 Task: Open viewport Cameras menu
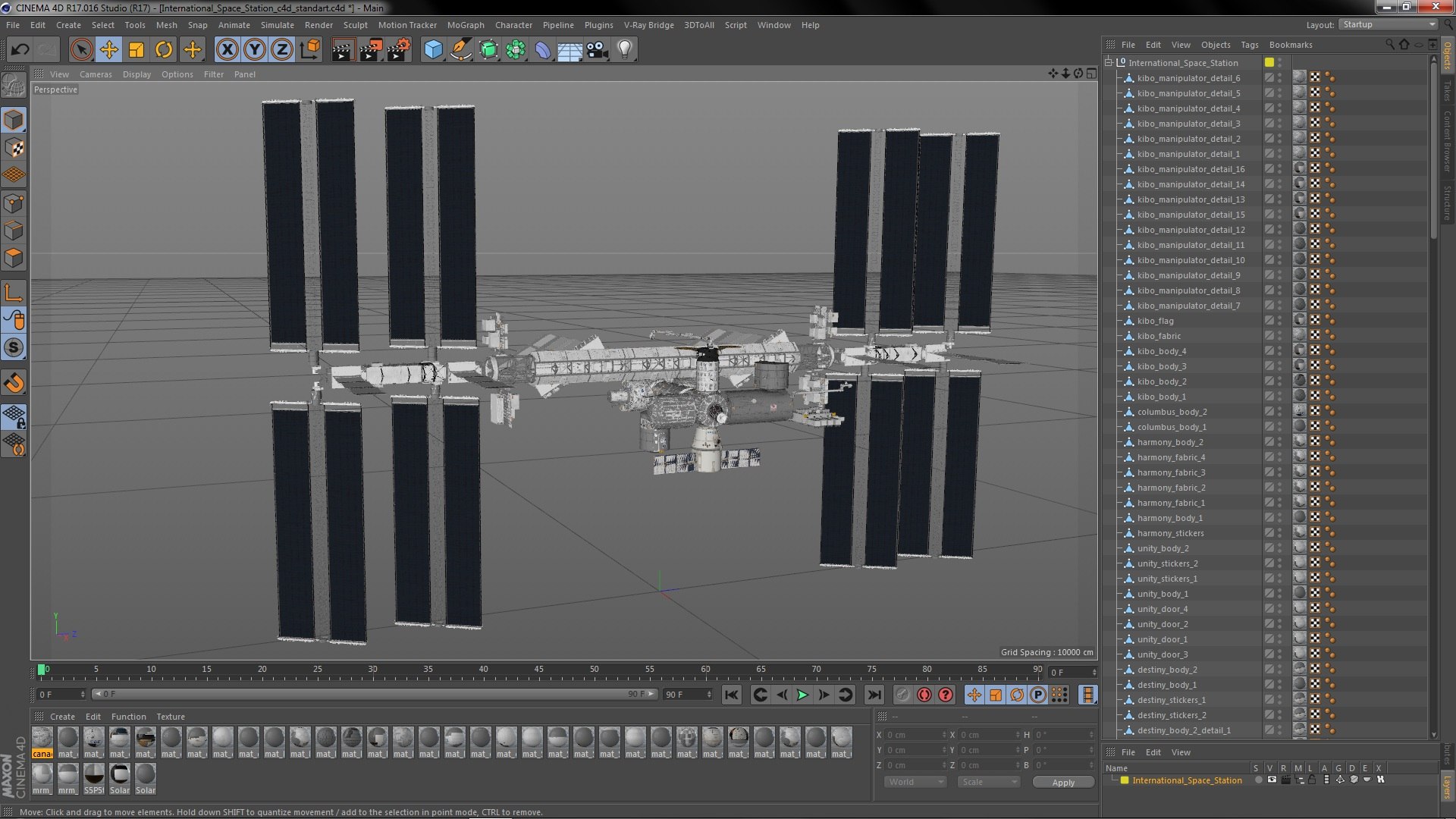click(96, 74)
